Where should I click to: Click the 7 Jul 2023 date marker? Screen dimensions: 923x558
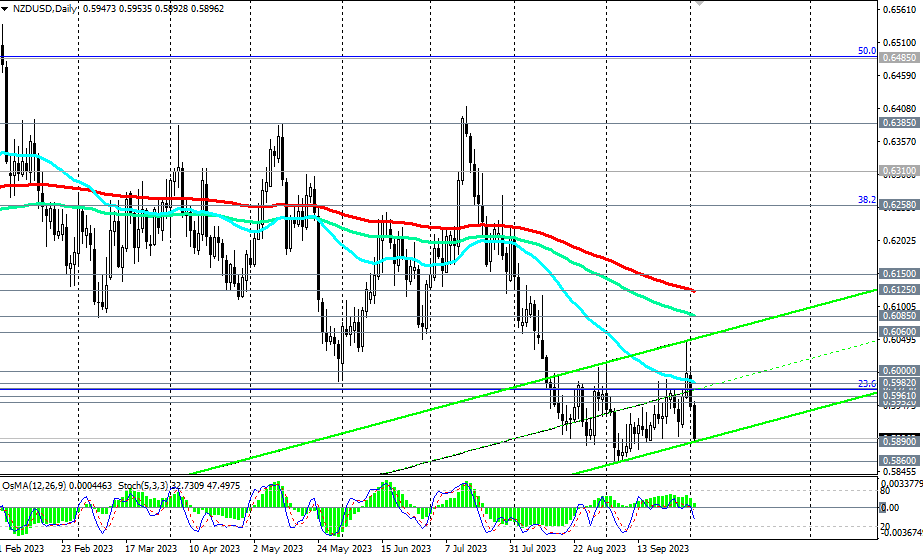tap(466, 548)
